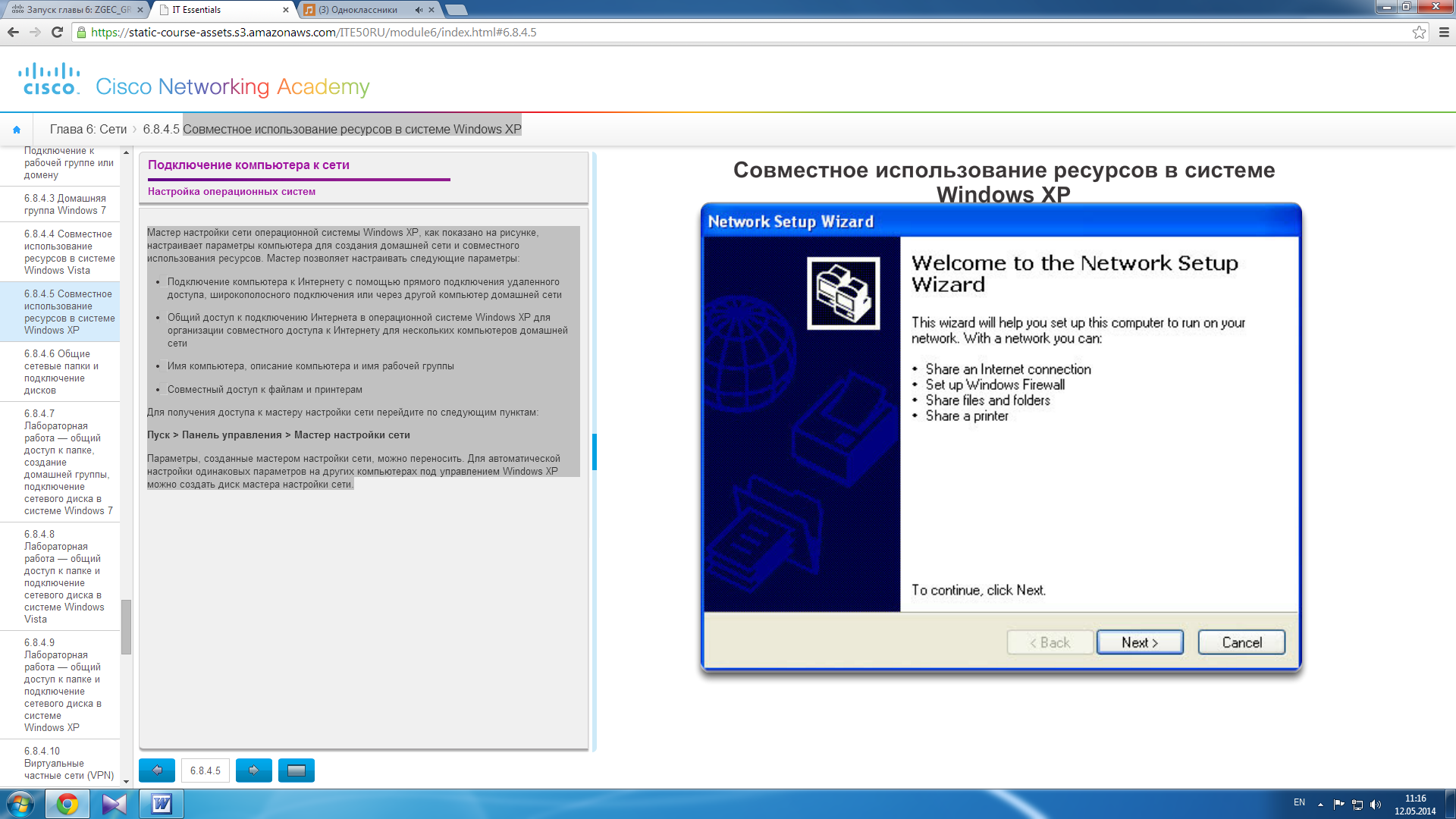Click the page number field 6.8.4.5
The image size is (1456, 819).
point(206,770)
